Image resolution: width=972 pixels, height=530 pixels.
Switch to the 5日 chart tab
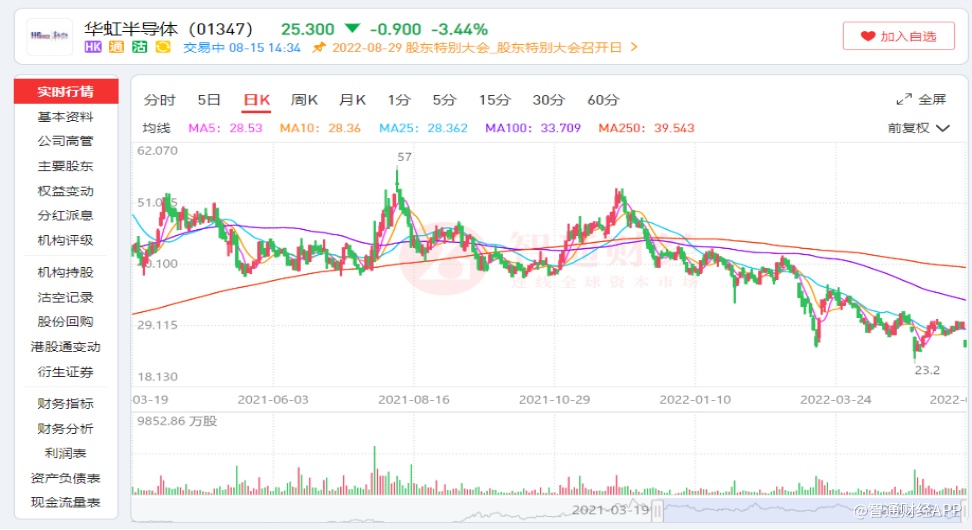click(x=209, y=100)
